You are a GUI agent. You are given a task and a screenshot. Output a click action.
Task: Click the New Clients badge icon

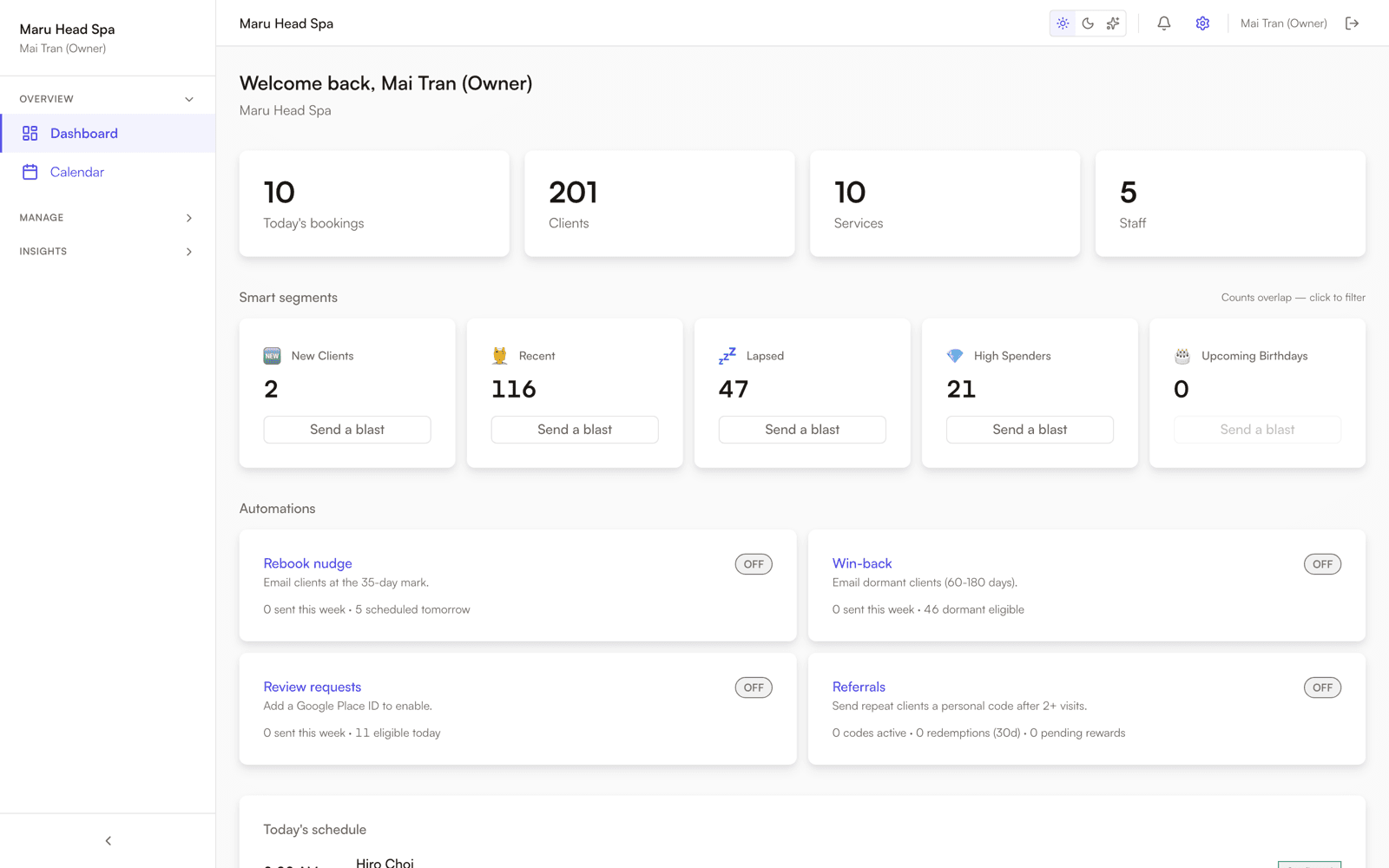click(x=272, y=356)
